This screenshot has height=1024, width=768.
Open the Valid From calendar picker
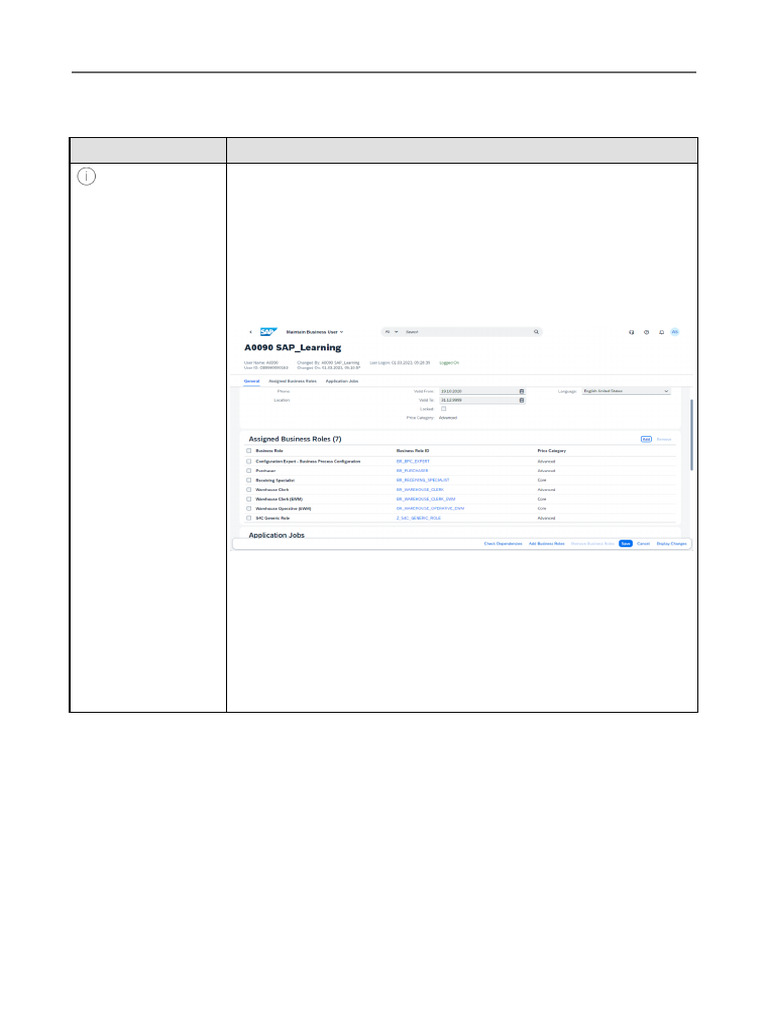[x=521, y=391]
